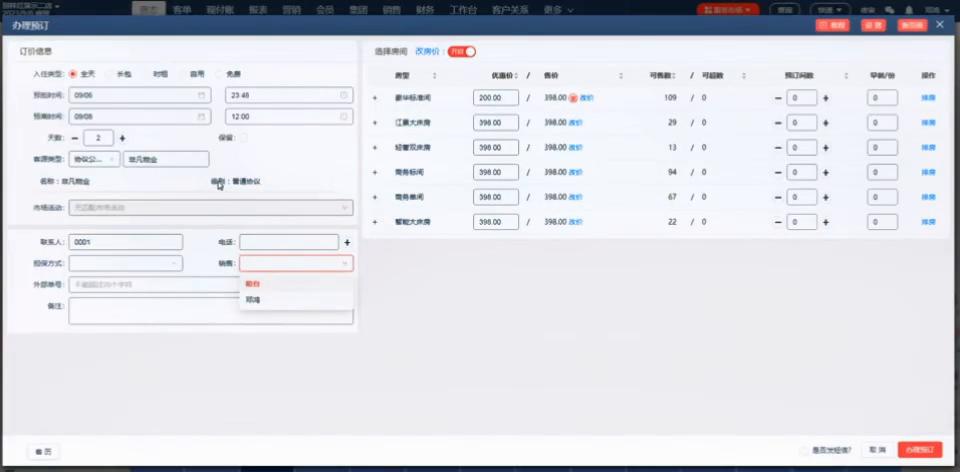Expand the room row with 13 available
960x472 pixels.
pyautogui.click(x=375, y=148)
